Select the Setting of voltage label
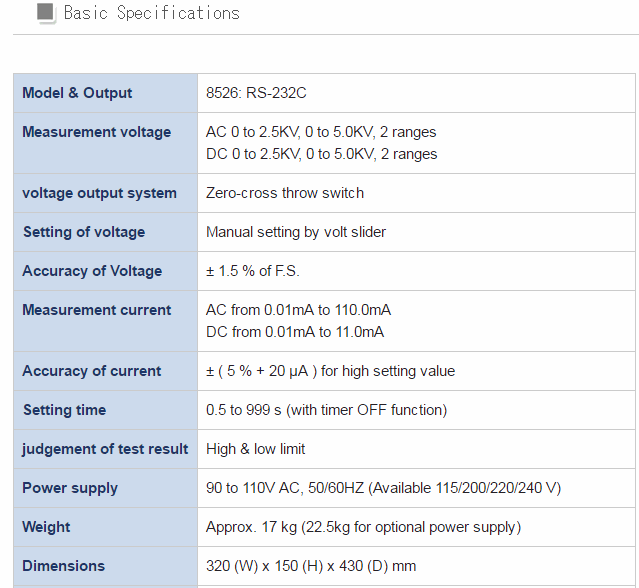Screen dimensions: 639x588 pyautogui.click(x=84, y=232)
